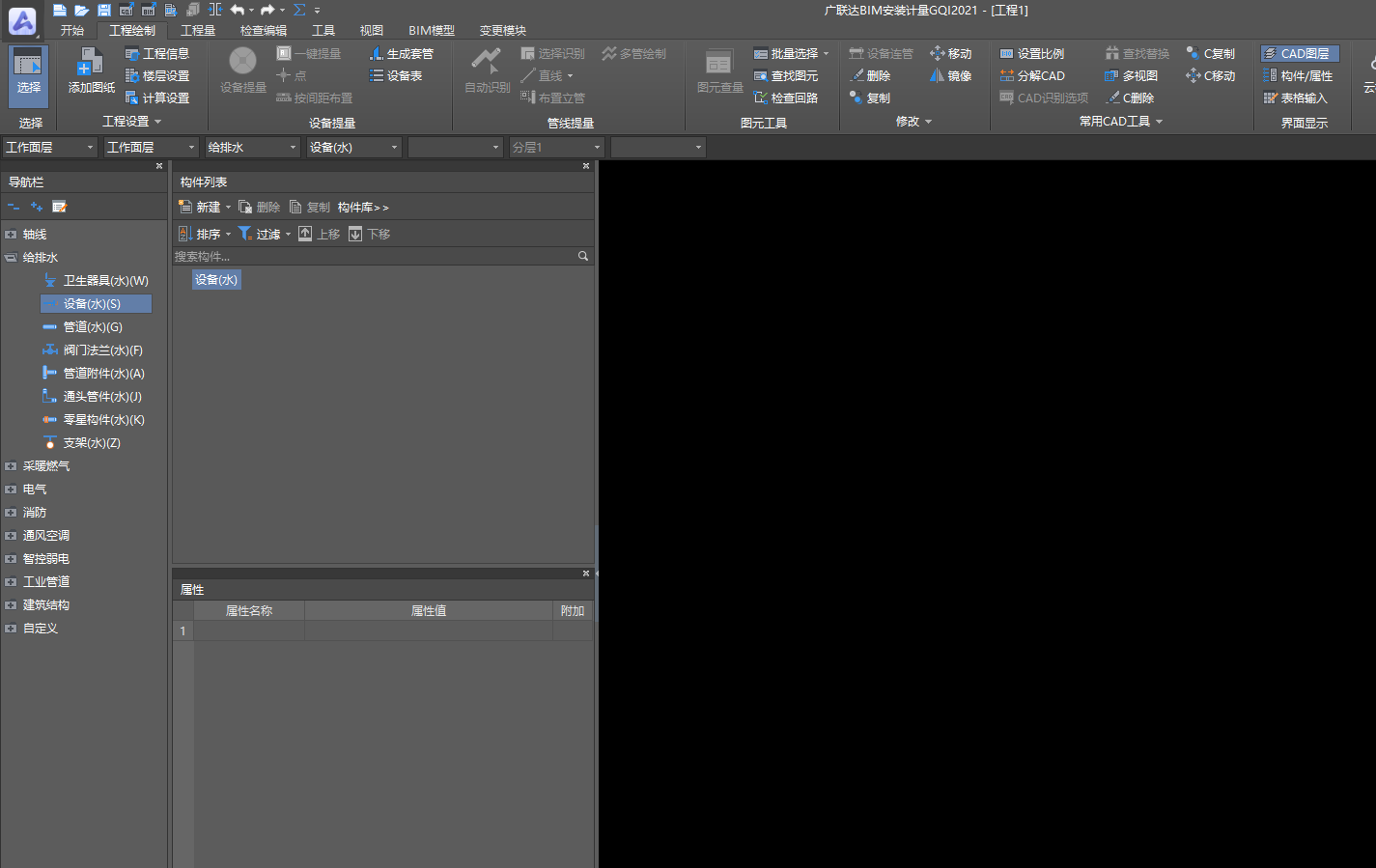Open the 分层1 layer dropdown
This screenshot has width=1376, height=868.
556,148
